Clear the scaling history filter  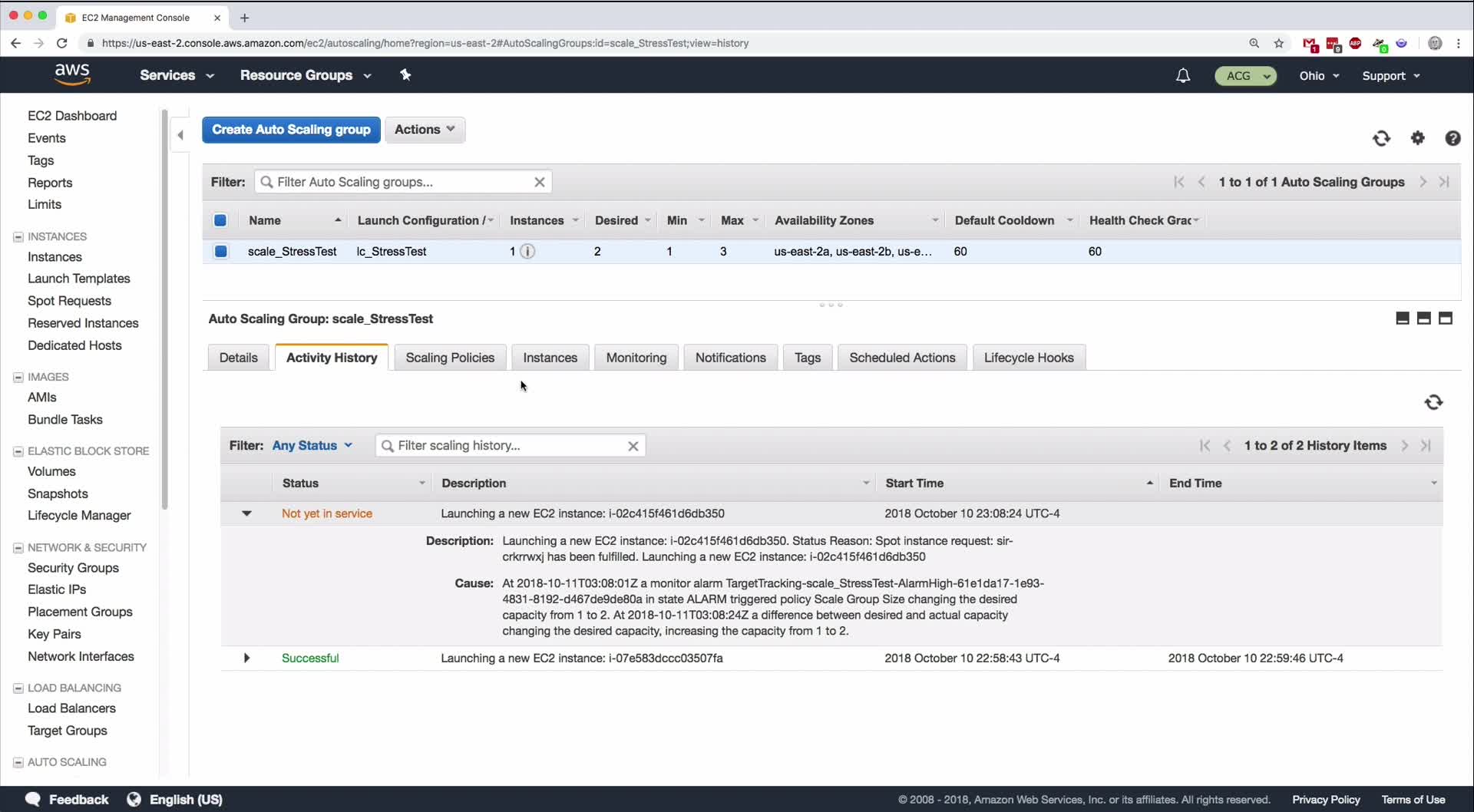(633, 446)
